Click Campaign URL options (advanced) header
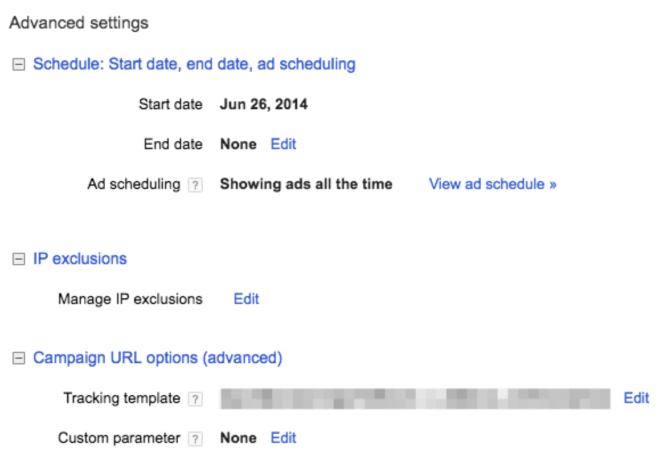Screen dimensions: 672x460 pyautogui.click(x=158, y=357)
